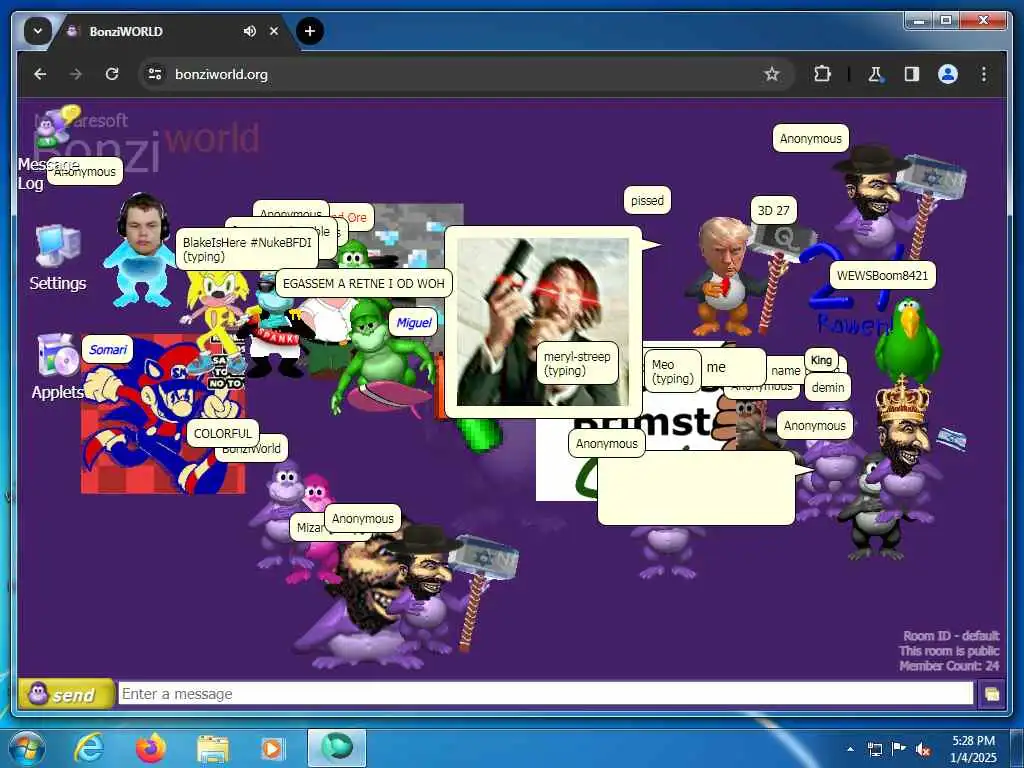The image size is (1024, 768).
Task: Click the Somari name tag
Action: click(108, 349)
